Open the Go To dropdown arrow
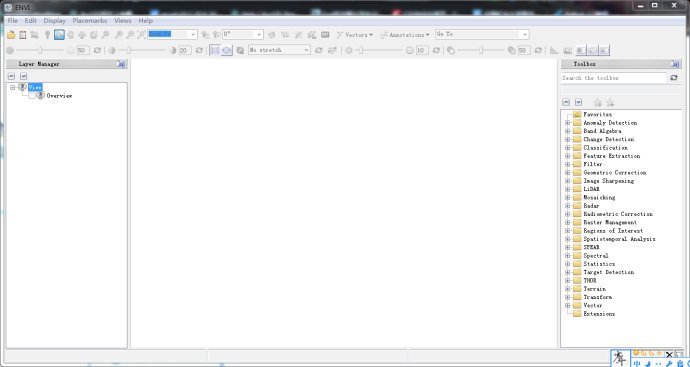The image size is (690, 367). point(525,35)
